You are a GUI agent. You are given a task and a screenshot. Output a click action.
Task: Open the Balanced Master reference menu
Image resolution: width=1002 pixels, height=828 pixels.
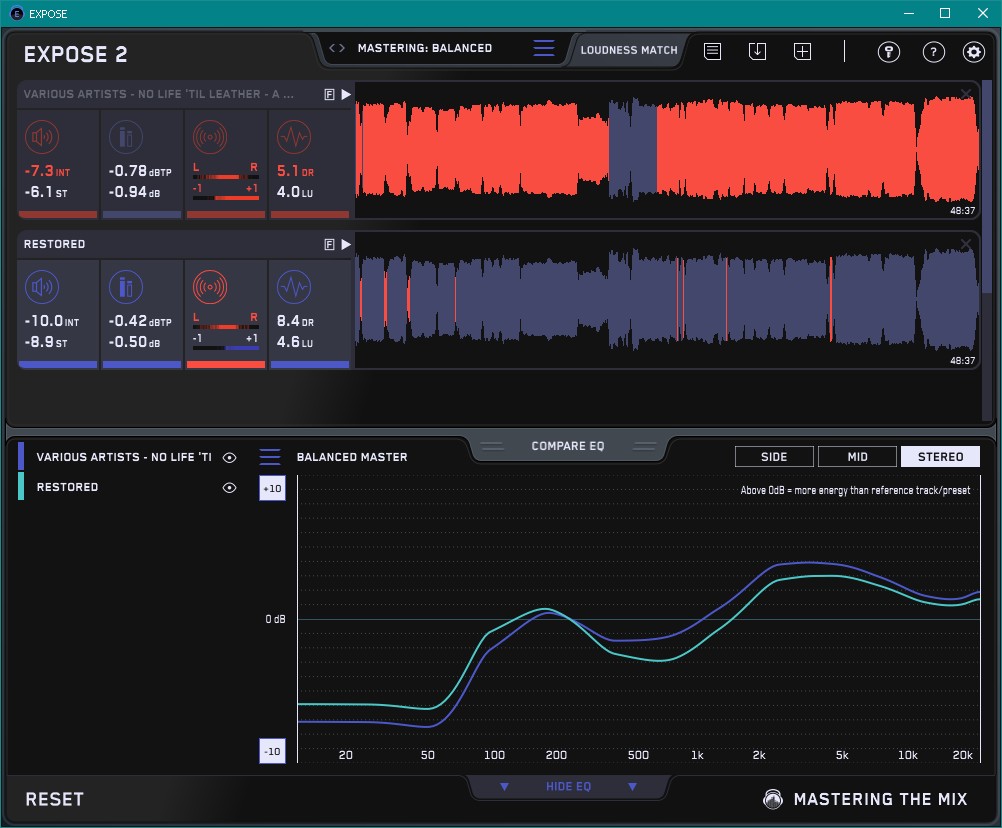[x=270, y=457]
